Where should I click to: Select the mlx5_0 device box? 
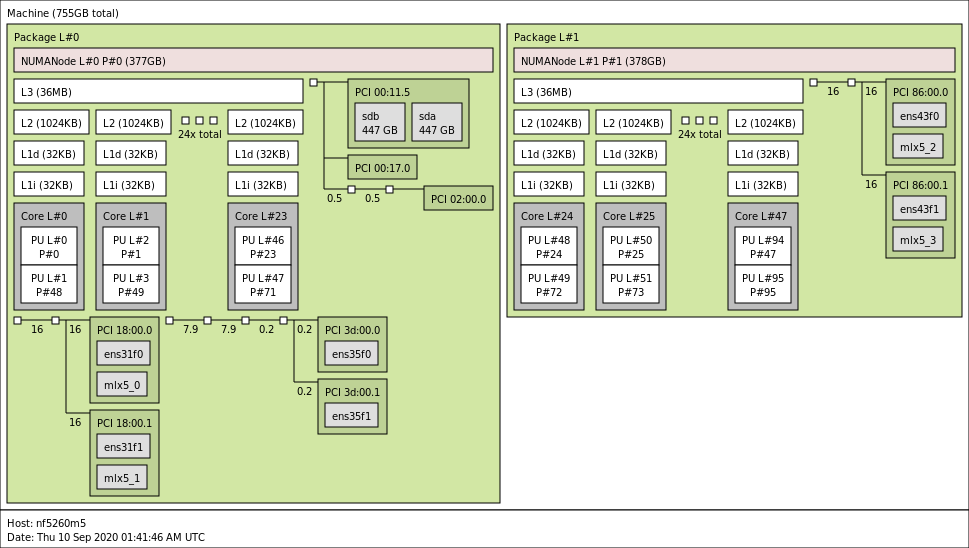pos(122,385)
